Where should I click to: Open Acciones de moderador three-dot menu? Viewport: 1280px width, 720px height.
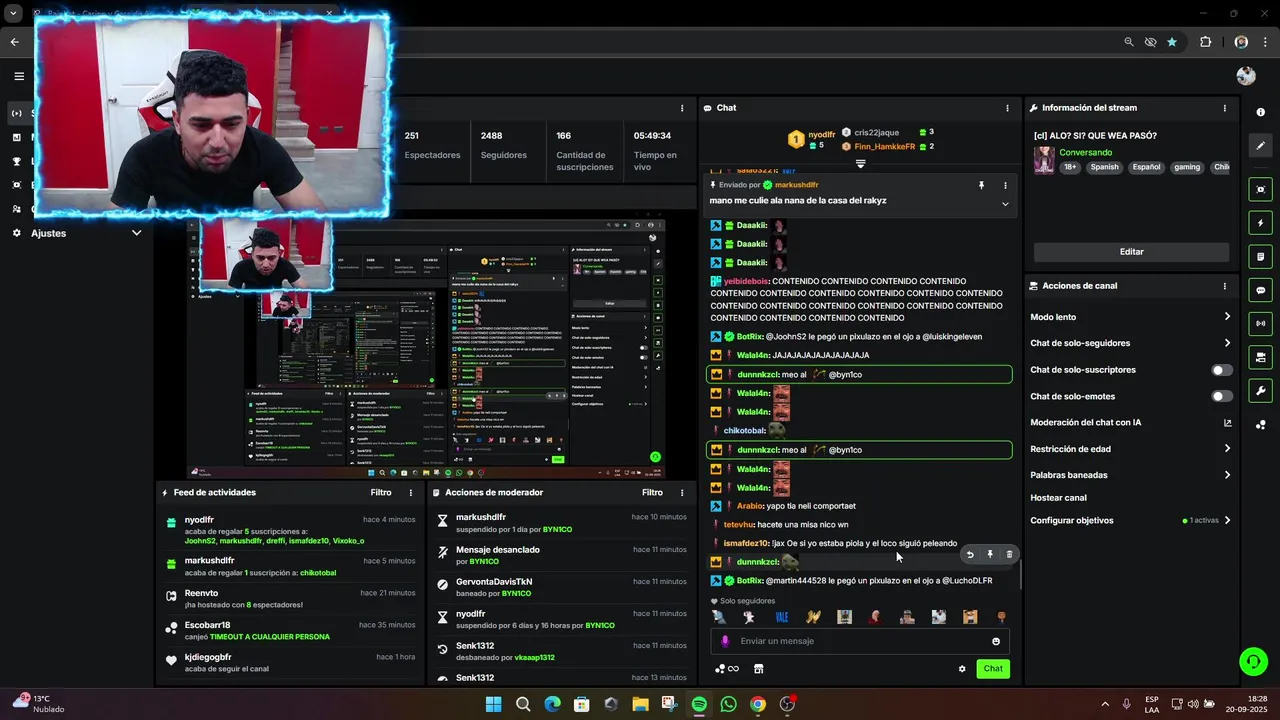coord(682,493)
